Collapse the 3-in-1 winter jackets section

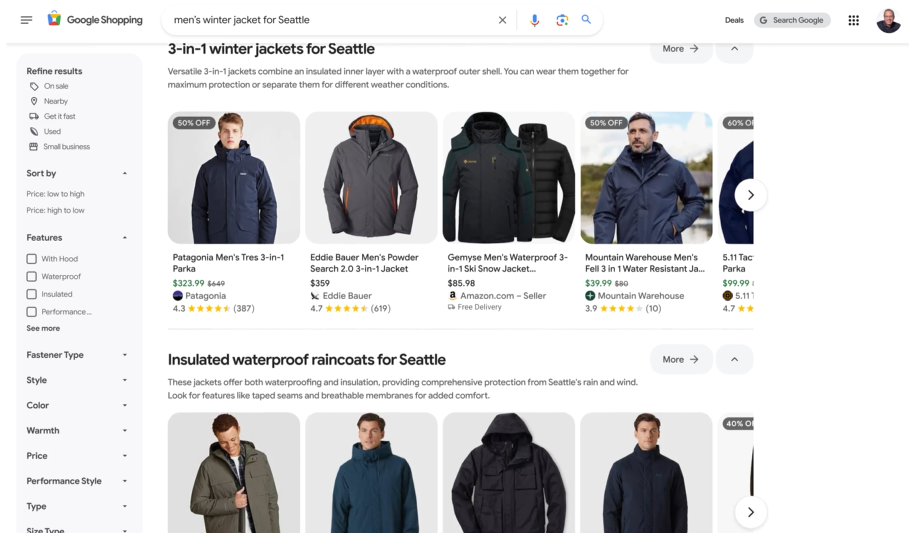point(734,49)
